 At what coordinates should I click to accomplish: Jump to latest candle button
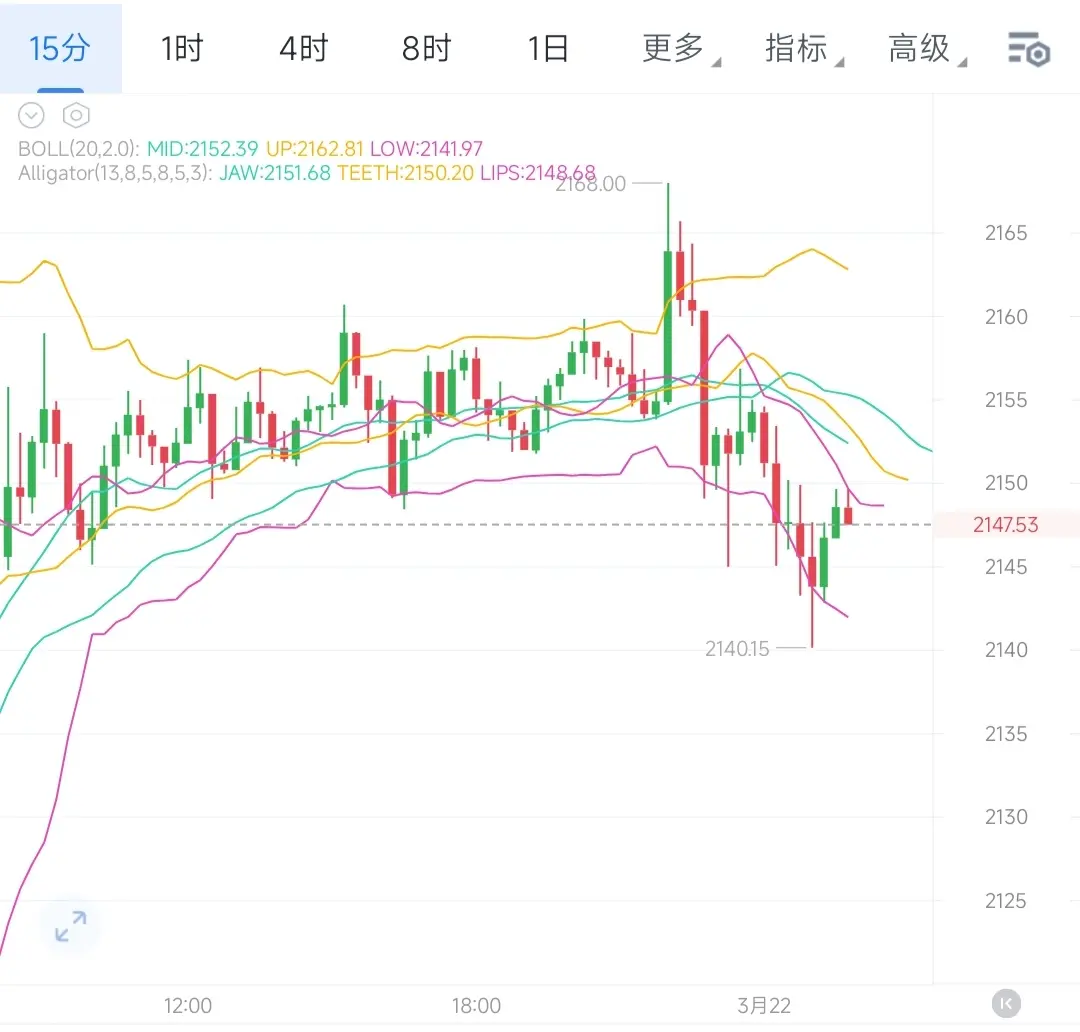point(1006,1003)
